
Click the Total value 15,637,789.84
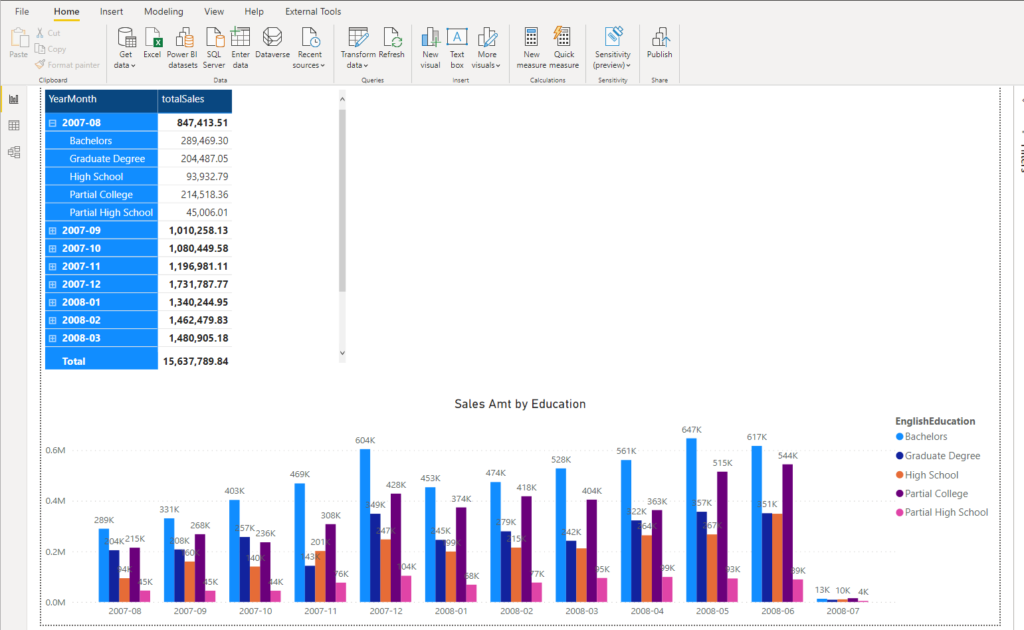[x=196, y=361]
